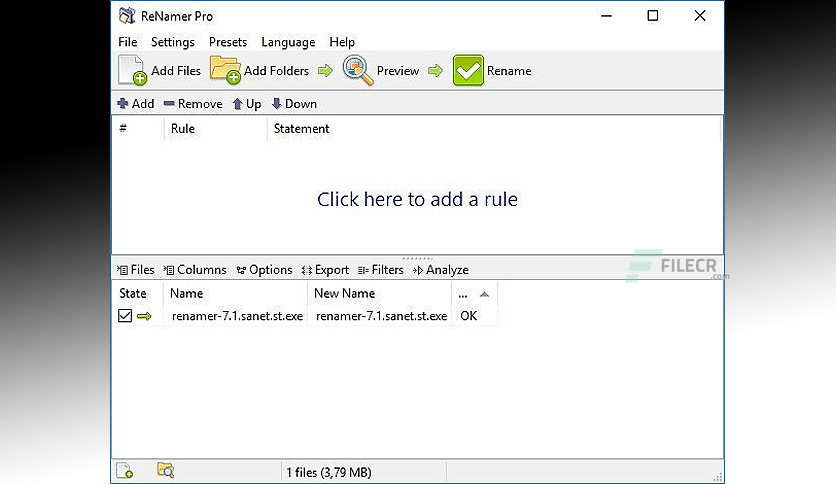This screenshot has width=836, height=484.
Task: Open the Columns dropdown menu
Action: click(x=195, y=270)
